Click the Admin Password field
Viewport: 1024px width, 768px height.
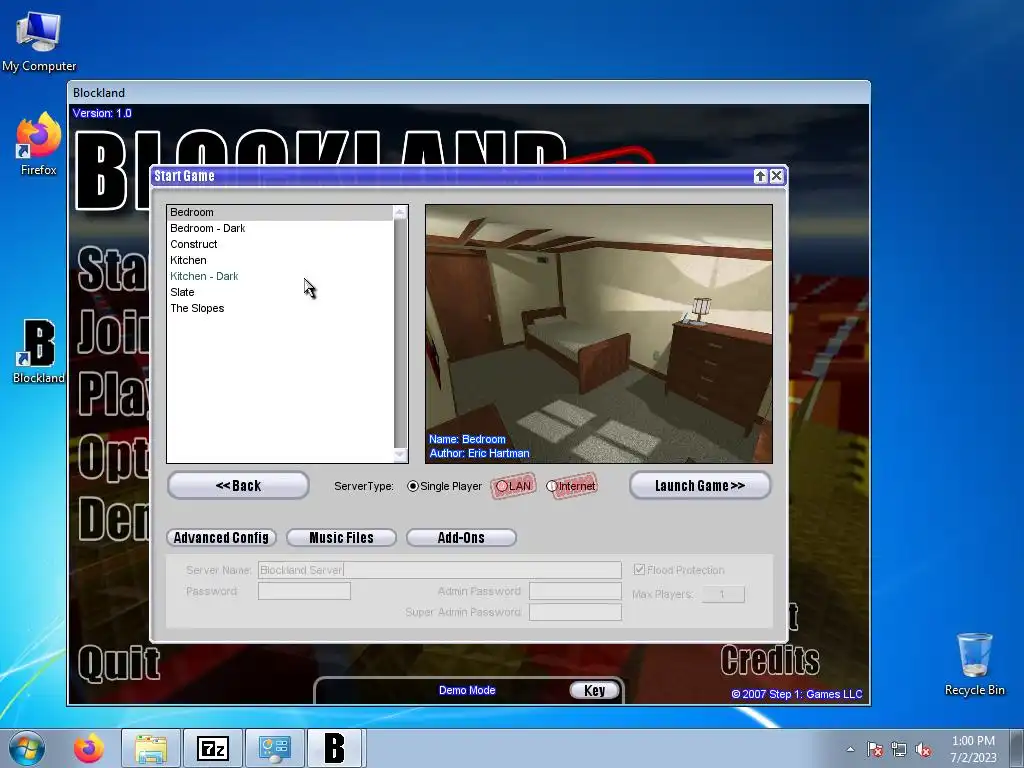575,591
